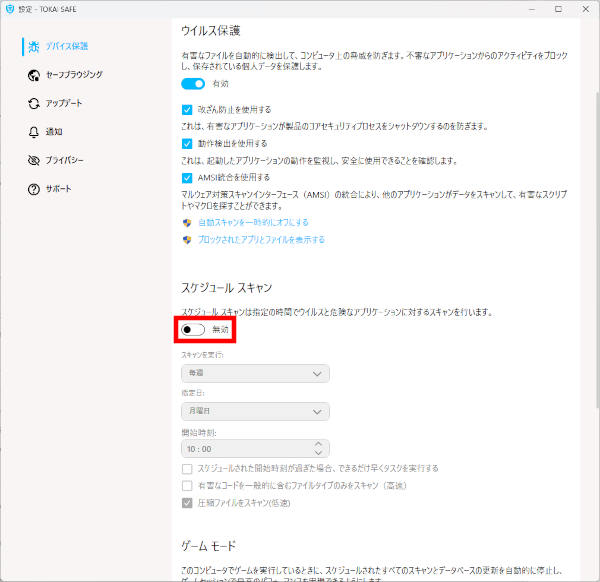Viewport: 600px width, 582px height.
Task: Click the globe icon for セーフブラウジング
Action: [x=34, y=75]
